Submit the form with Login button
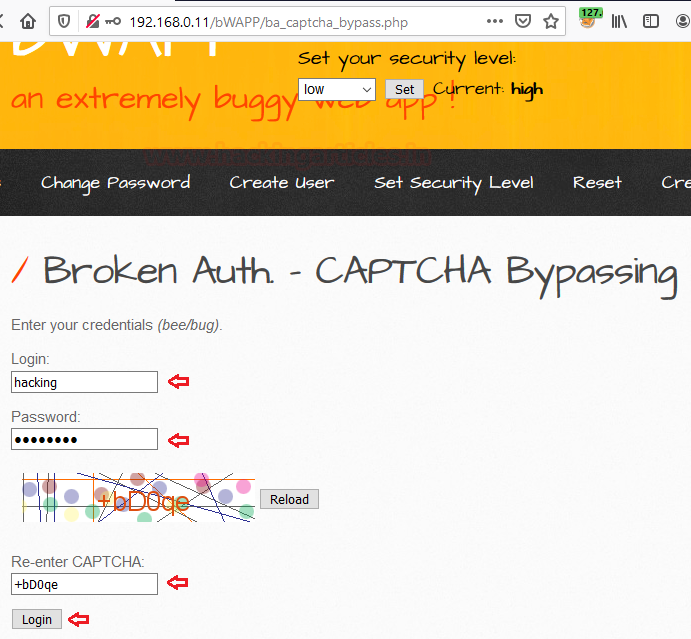This screenshot has height=639, width=691. (x=37, y=619)
